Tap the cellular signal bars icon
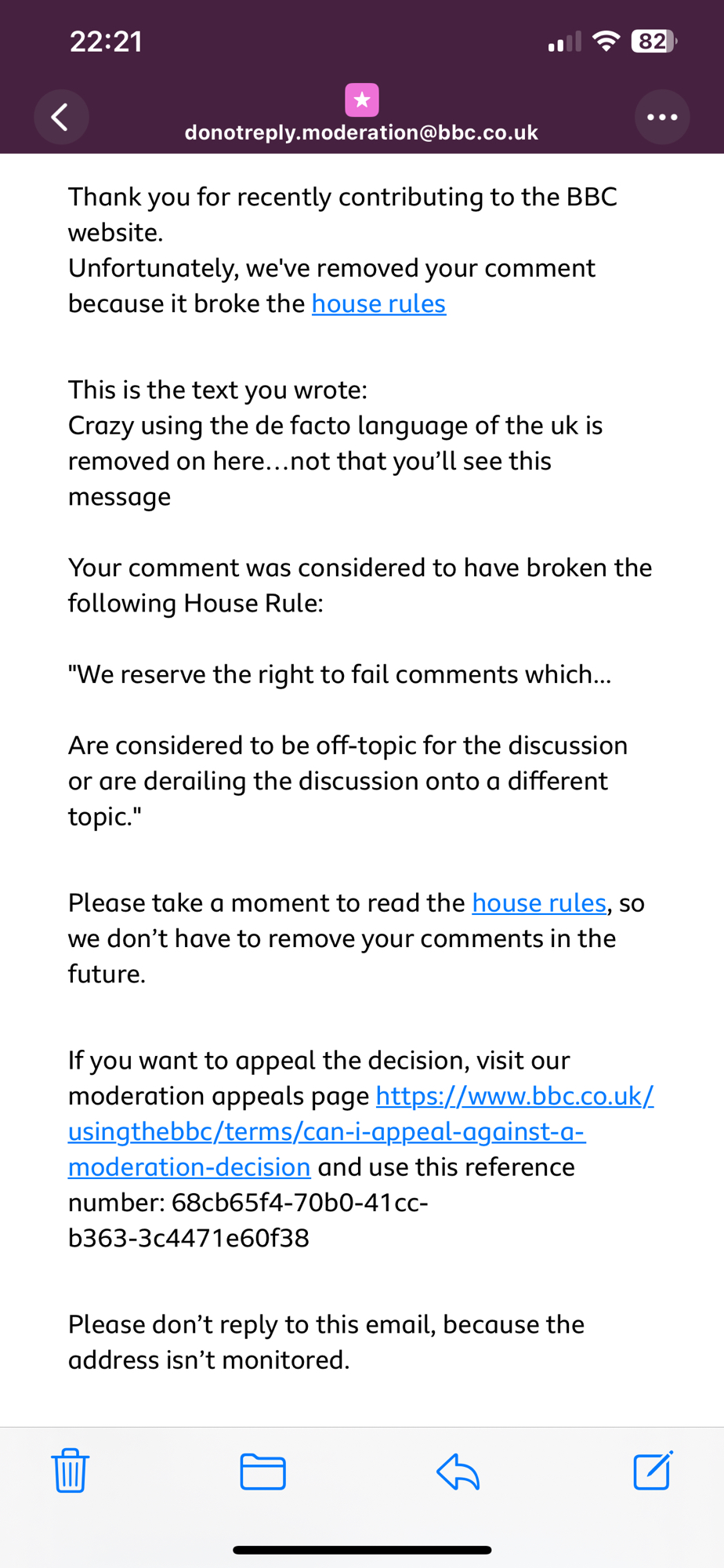 point(564,42)
